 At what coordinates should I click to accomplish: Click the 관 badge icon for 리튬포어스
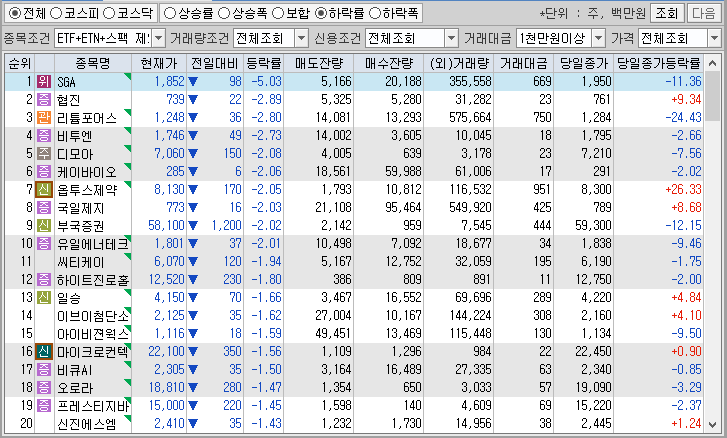point(44,118)
